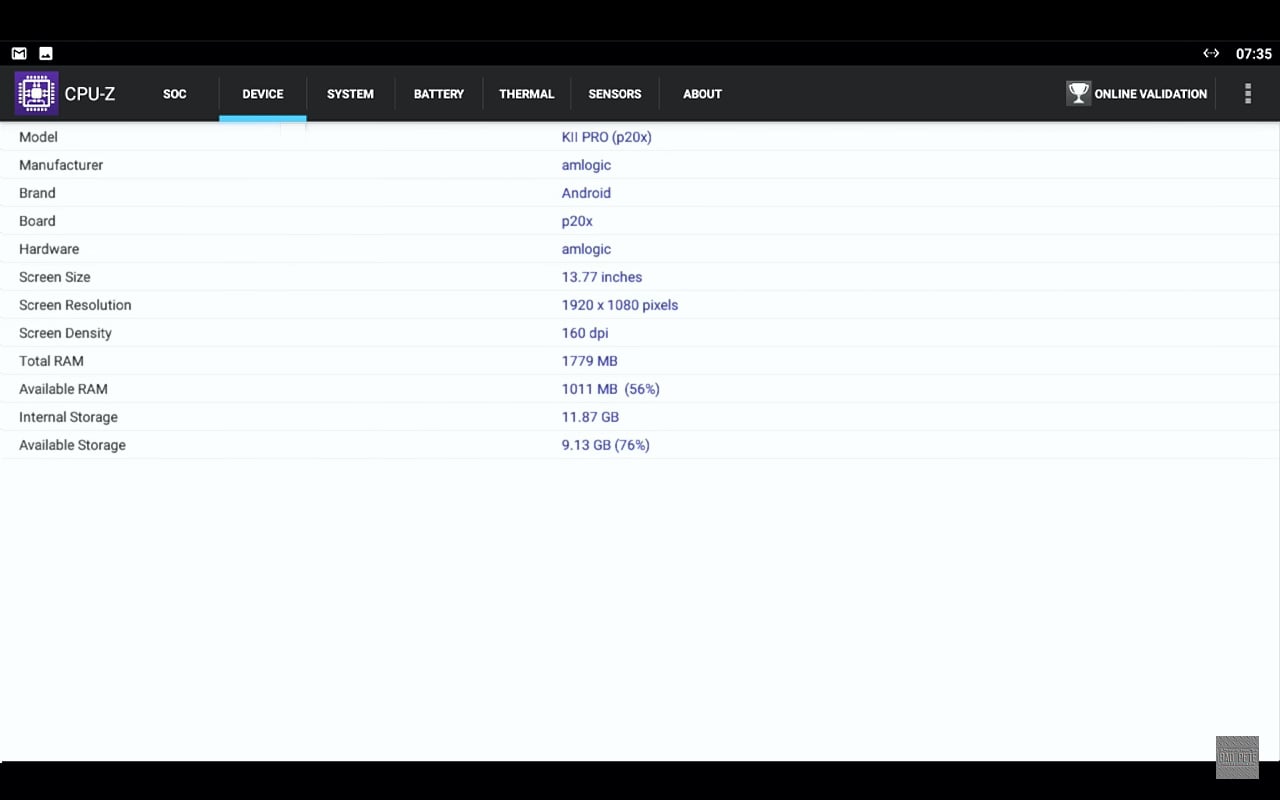
Task: Click the Screen Size row label
Action: (55, 277)
